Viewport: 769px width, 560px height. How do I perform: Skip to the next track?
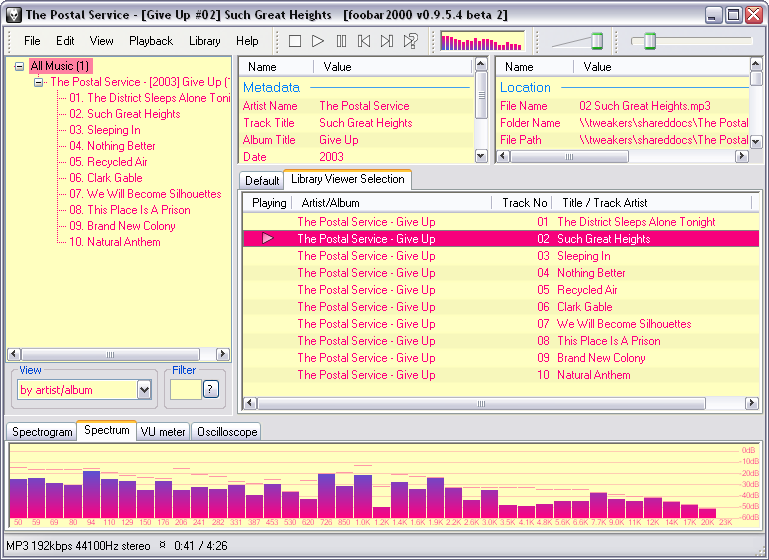pos(387,41)
